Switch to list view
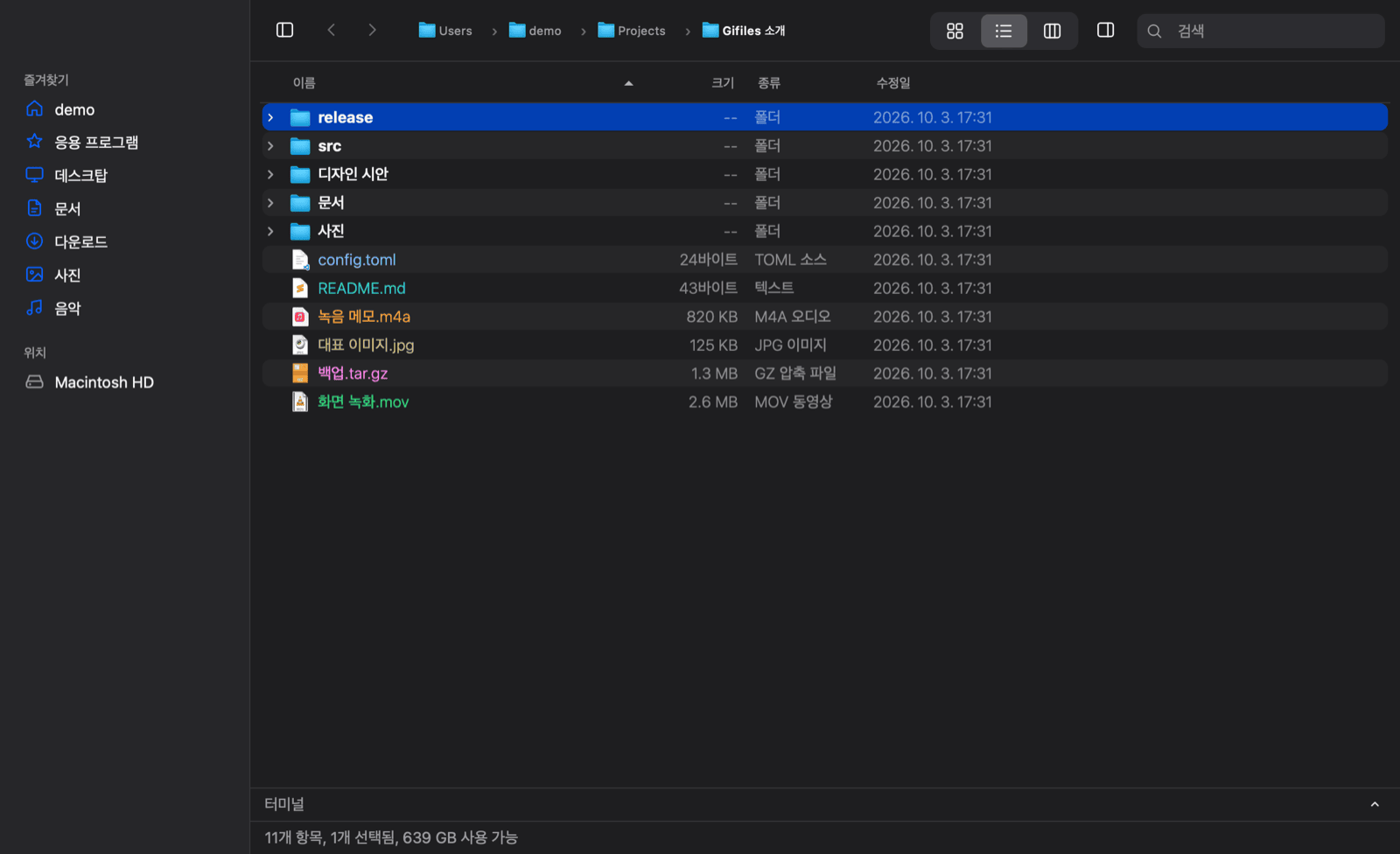 coord(1004,31)
